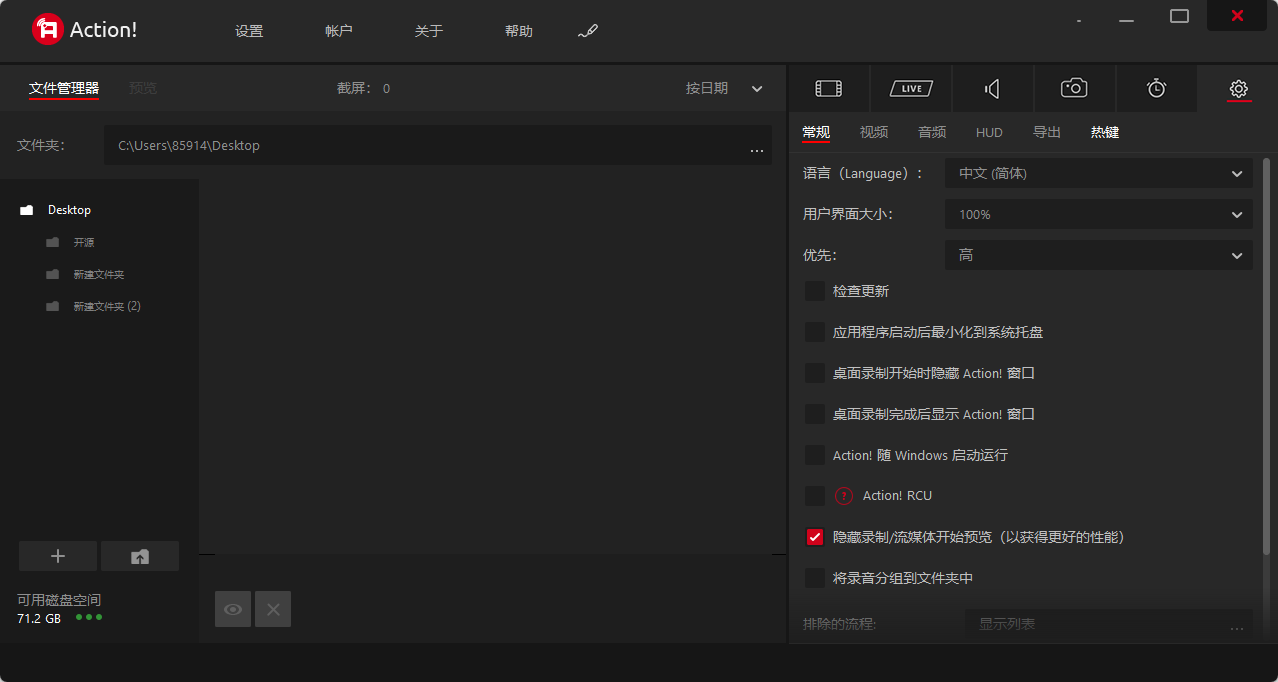The height and width of the screenshot is (682, 1278).
Task: Click the plus button to add a folder
Action: click(x=57, y=555)
